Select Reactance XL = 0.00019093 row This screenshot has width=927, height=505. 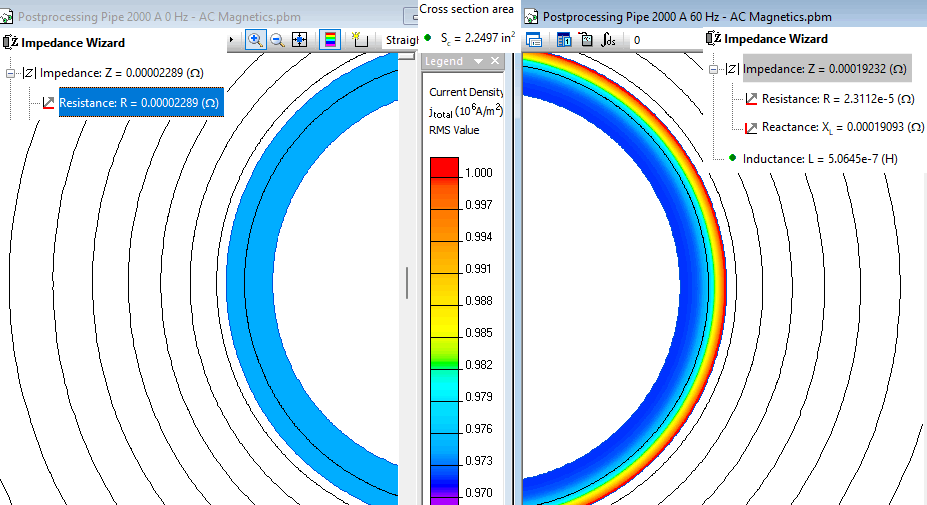pyautogui.click(x=842, y=127)
